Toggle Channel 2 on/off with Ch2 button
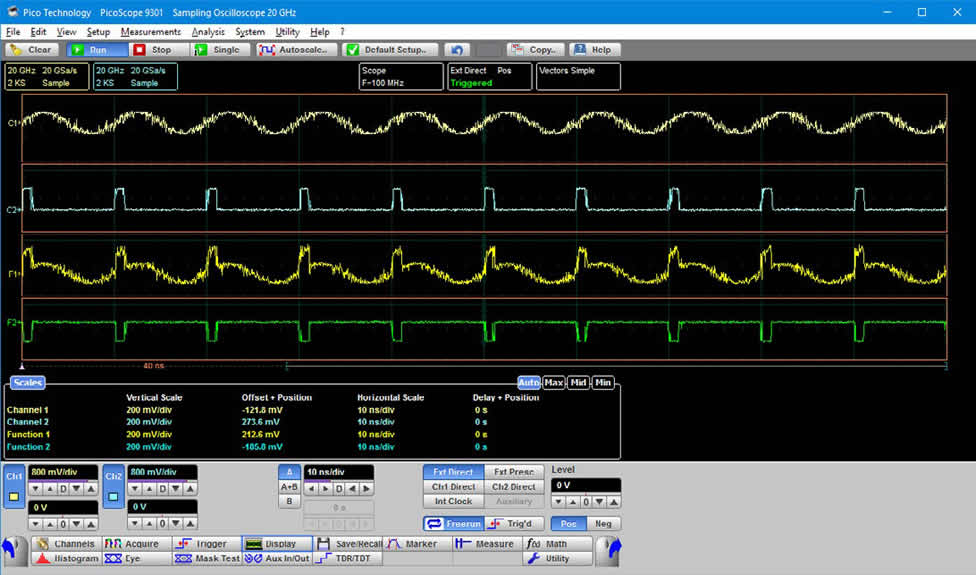Screen dimensions: 976x575 (x=113, y=486)
